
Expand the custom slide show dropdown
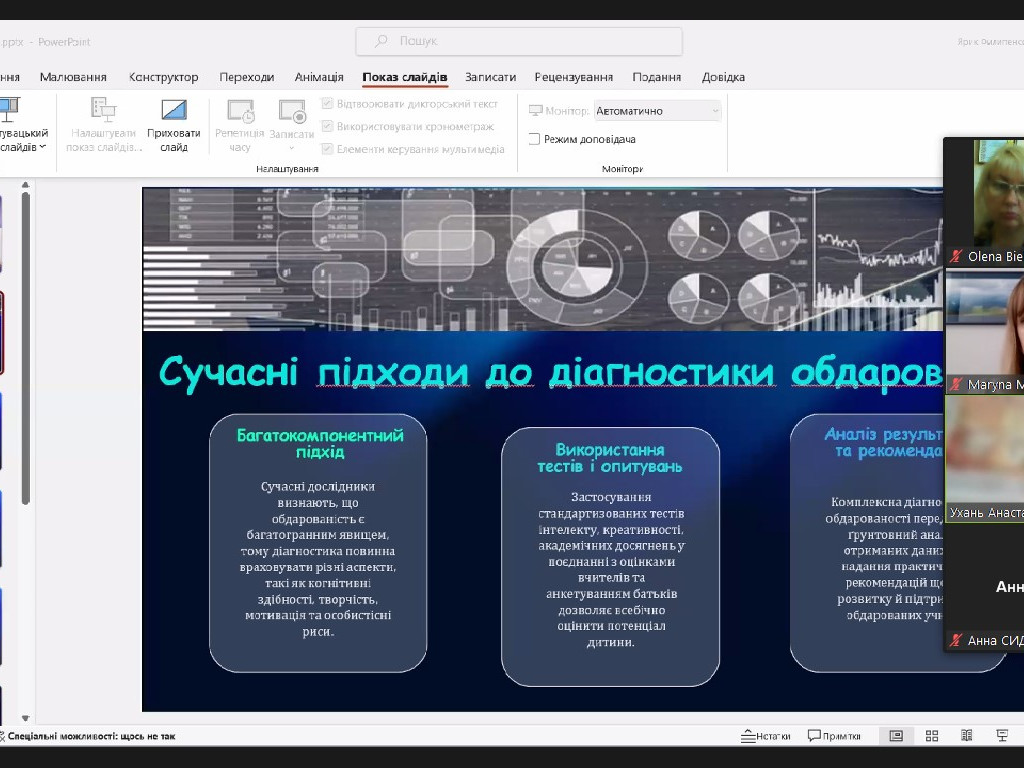(x=42, y=147)
